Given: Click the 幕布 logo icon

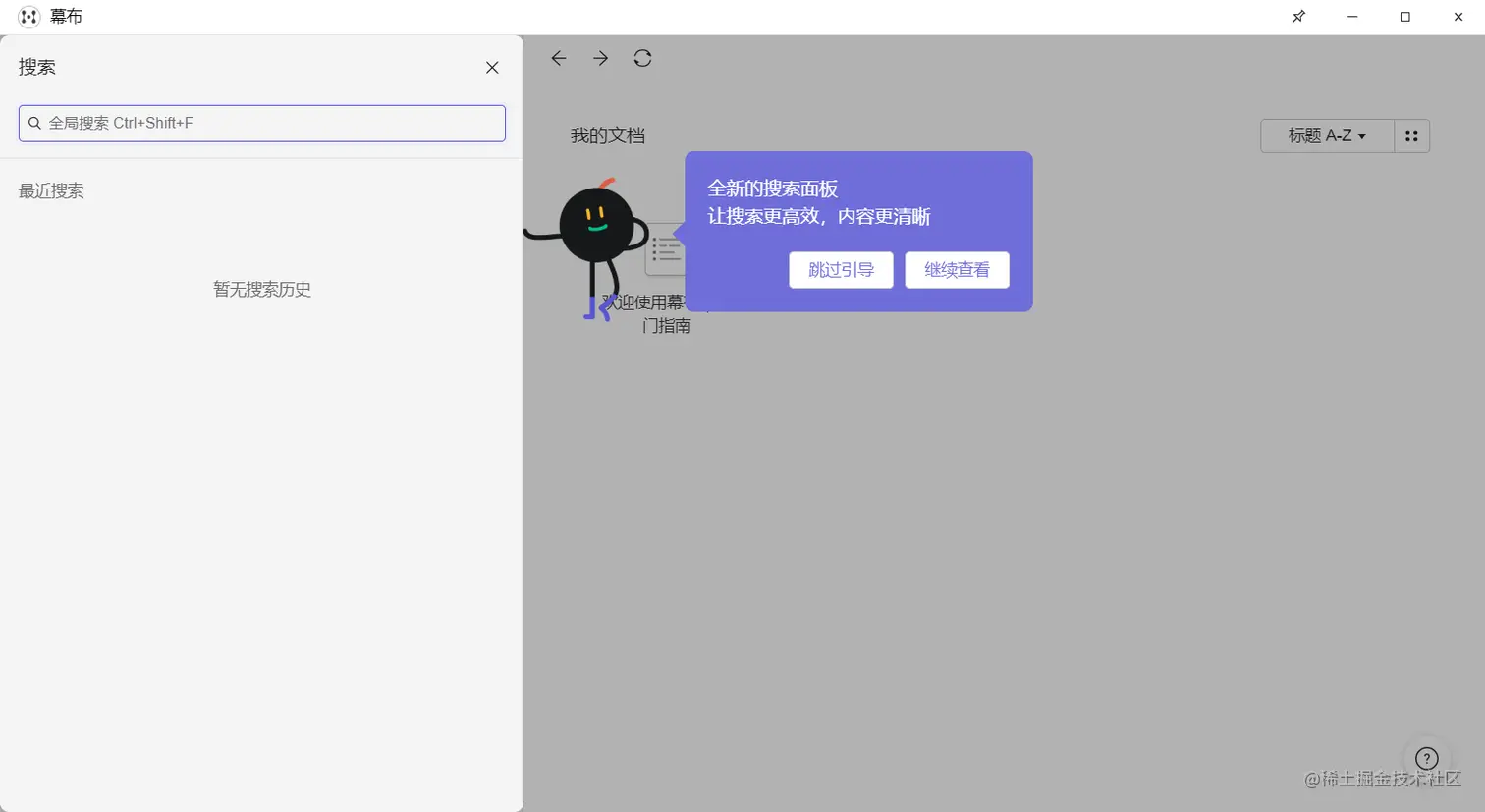Looking at the screenshot, I should (x=27, y=16).
